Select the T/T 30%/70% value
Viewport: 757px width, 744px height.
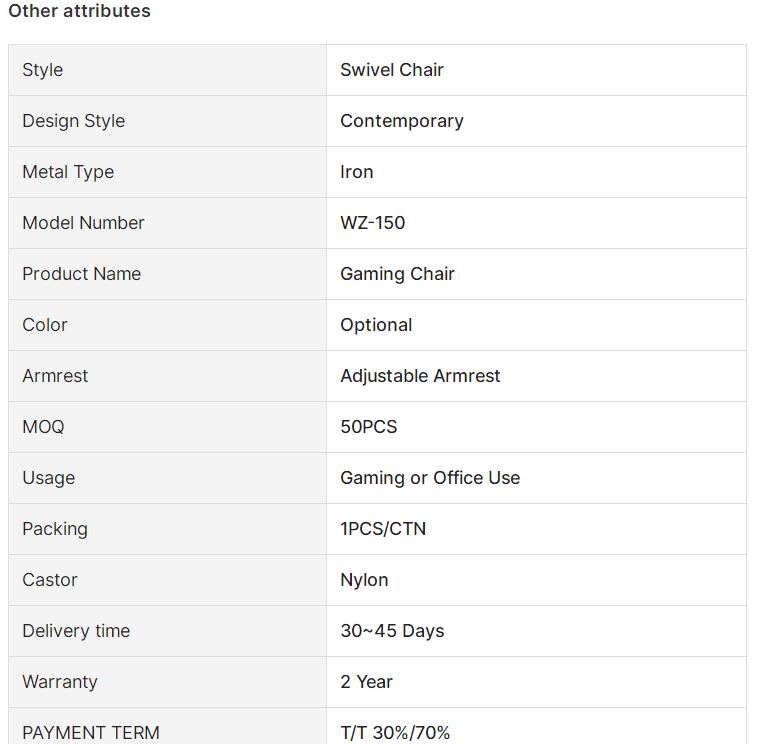395,733
